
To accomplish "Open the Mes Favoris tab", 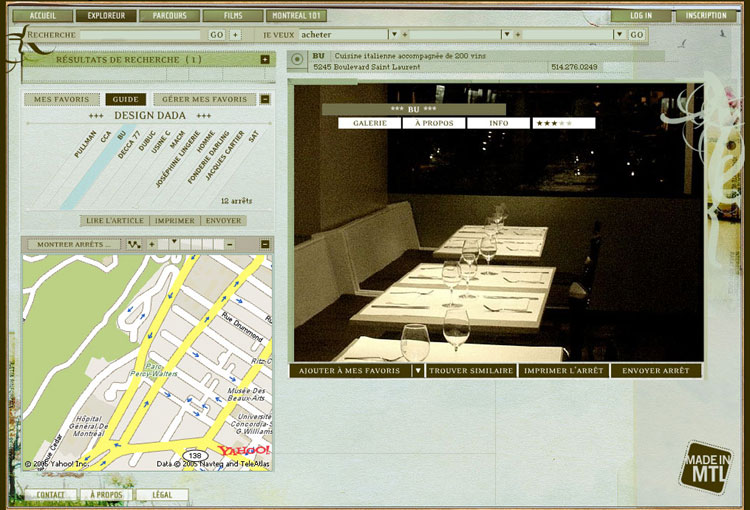I will click(x=62, y=100).
